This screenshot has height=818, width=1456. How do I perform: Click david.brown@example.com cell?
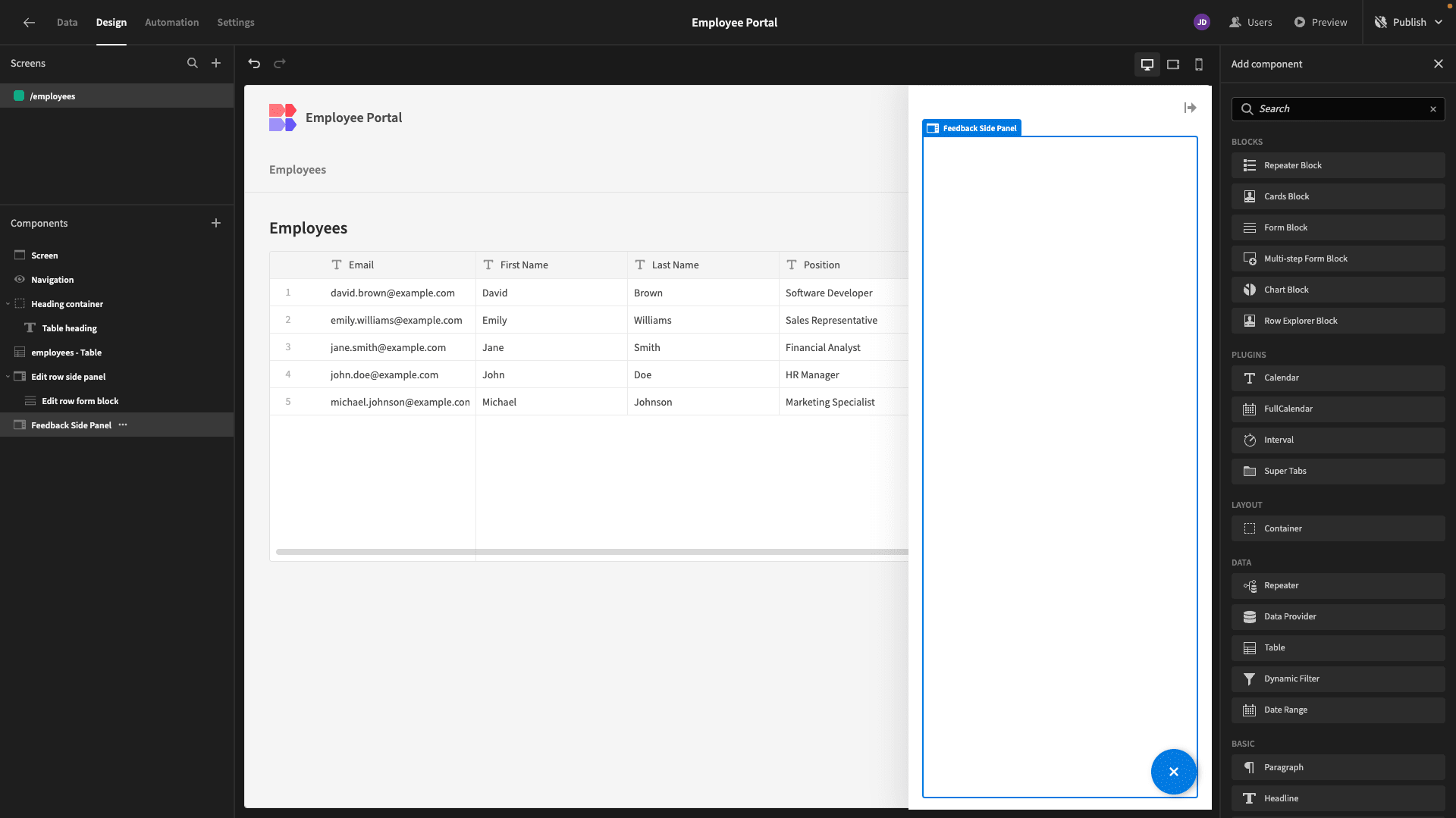pos(393,293)
